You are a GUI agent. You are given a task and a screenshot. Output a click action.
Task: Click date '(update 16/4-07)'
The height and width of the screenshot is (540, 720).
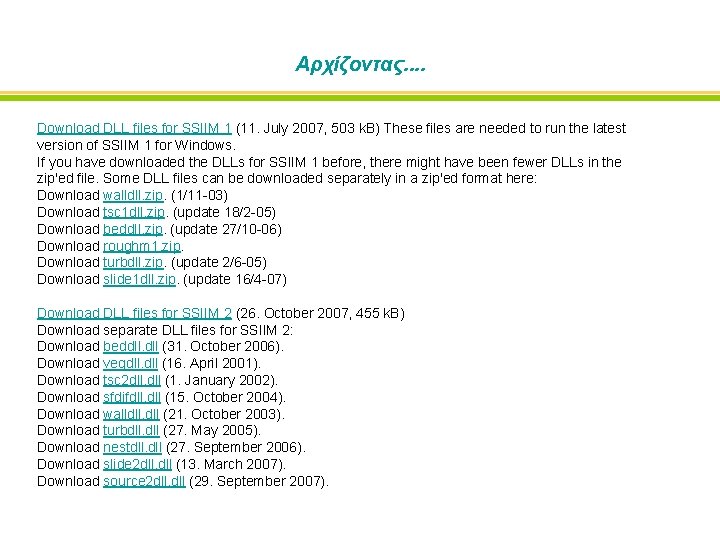[235, 280]
